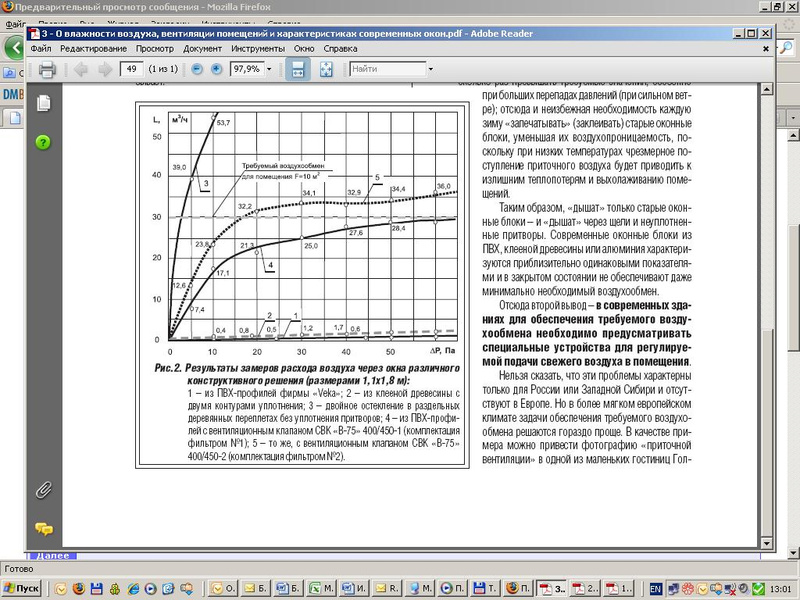Image resolution: width=800 pixels, height=600 pixels.
Task: Click the Далее link below the reader
Action: click(53, 556)
